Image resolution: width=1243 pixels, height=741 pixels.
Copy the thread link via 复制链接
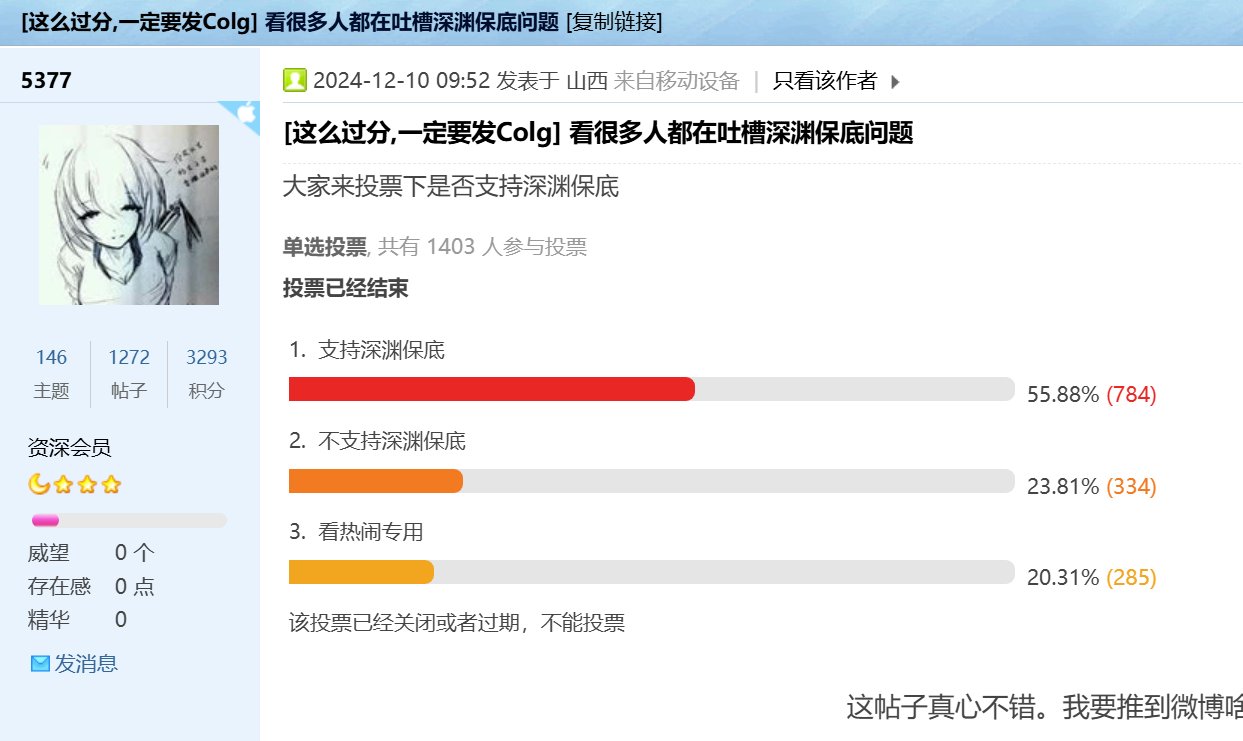[x=614, y=22]
